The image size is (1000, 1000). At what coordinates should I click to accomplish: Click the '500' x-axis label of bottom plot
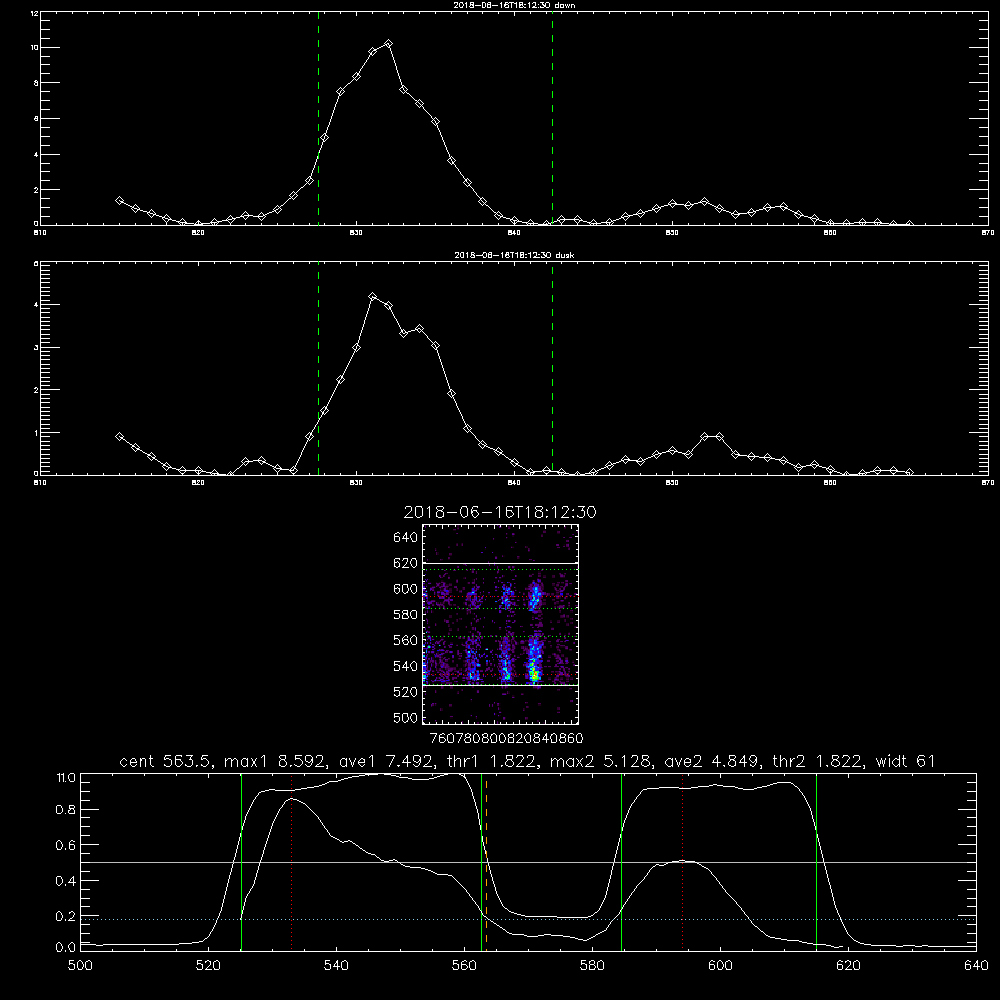(80, 966)
